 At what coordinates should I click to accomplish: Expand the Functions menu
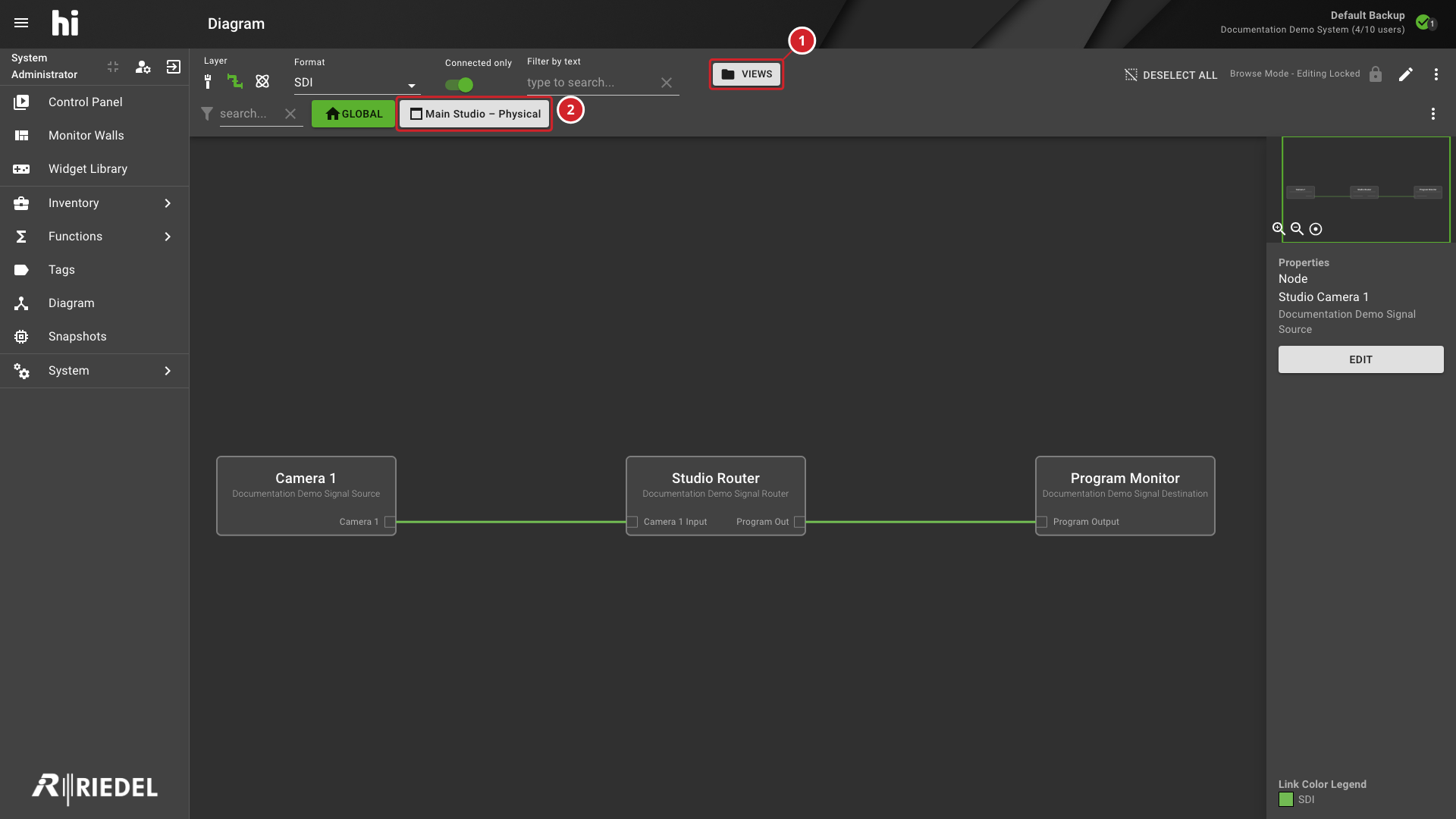pyautogui.click(x=94, y=237)
